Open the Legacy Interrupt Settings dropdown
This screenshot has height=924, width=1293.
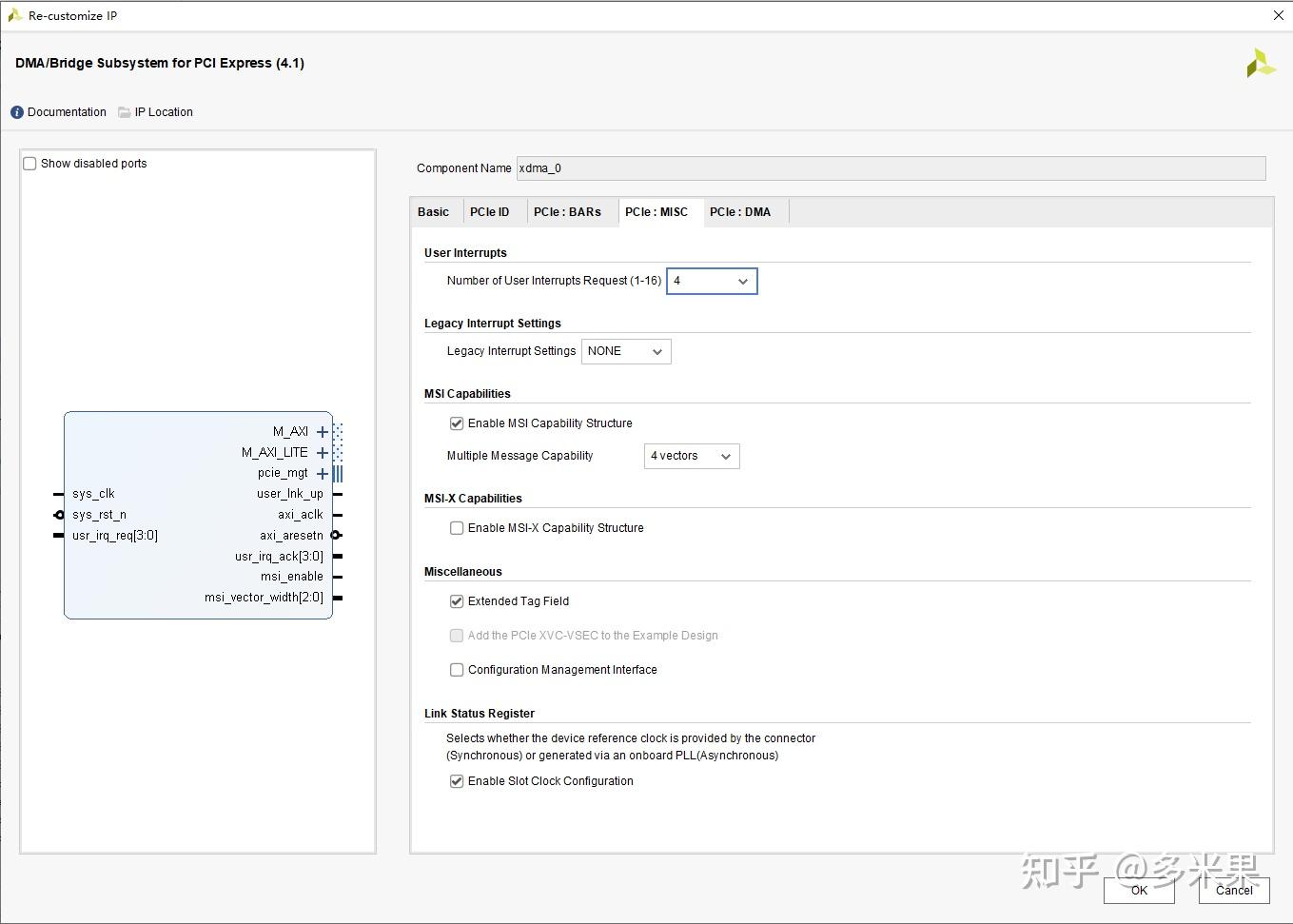[656, 351]
